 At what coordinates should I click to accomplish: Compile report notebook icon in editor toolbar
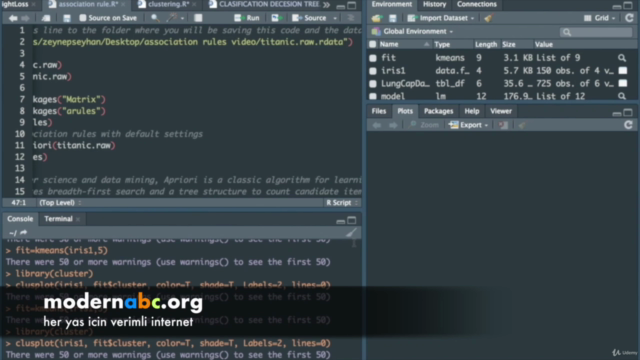coord(198,18)
